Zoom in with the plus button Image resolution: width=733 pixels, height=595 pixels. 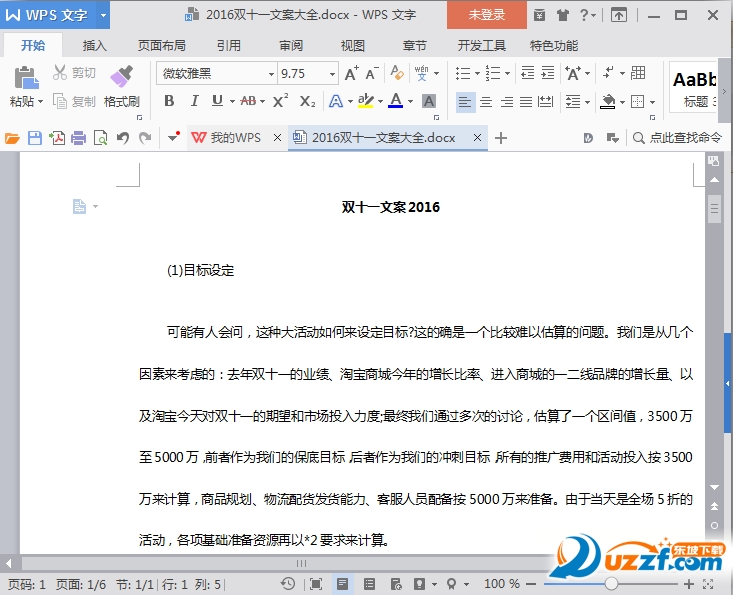tap(689, 584)
